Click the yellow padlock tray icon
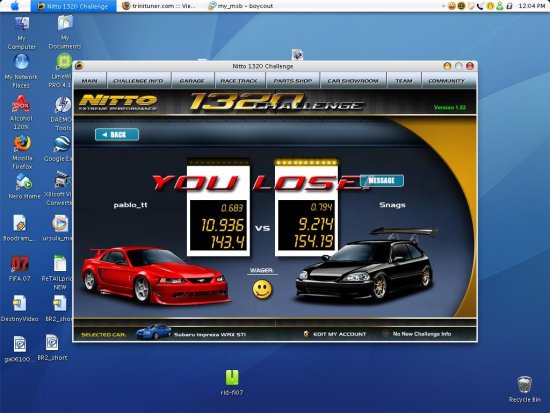The height and width of the screenshot is (413, 550). [x=490, y=6]
